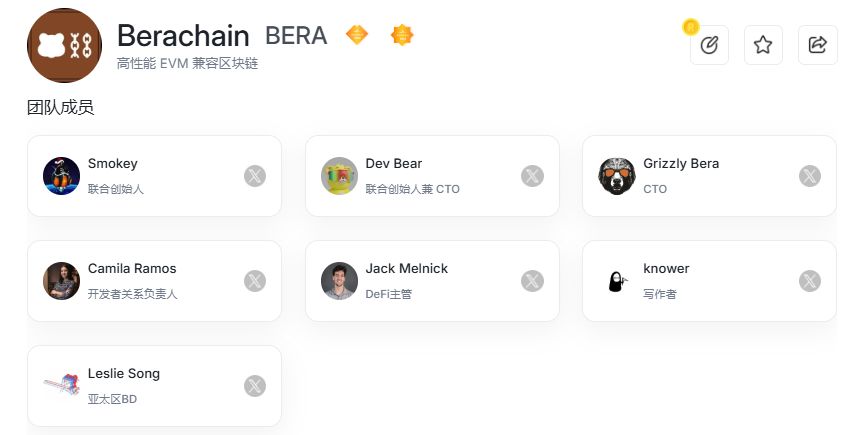850x435 pixels.
Task: Favorite Berachain with the star icon
Action: click(x=763, y=45)
